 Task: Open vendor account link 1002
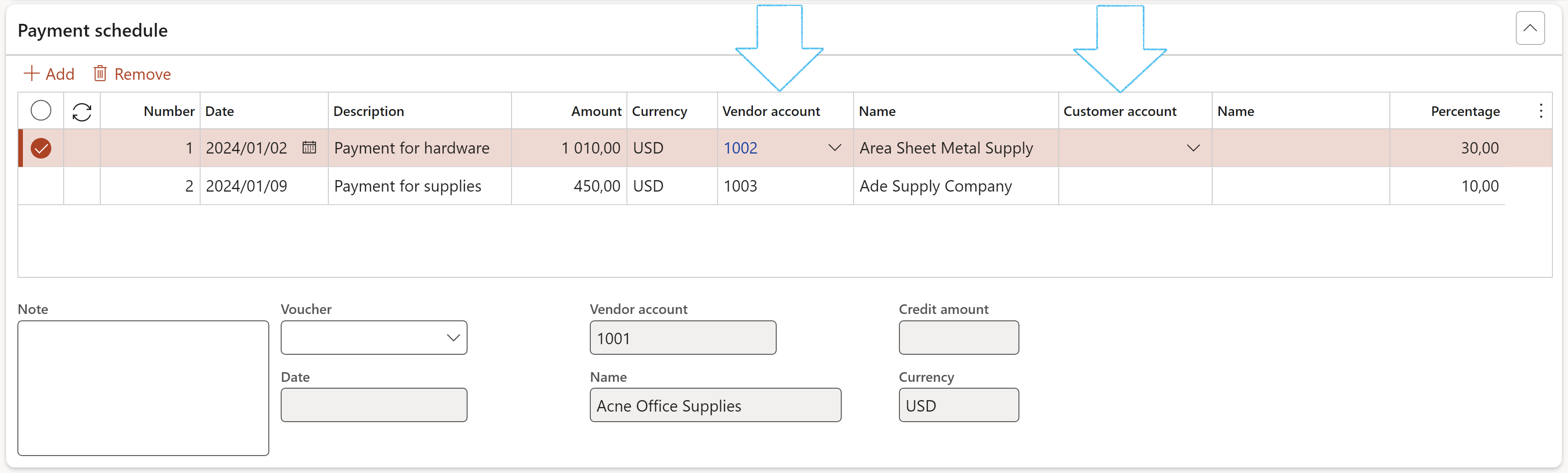click(740, 148)
